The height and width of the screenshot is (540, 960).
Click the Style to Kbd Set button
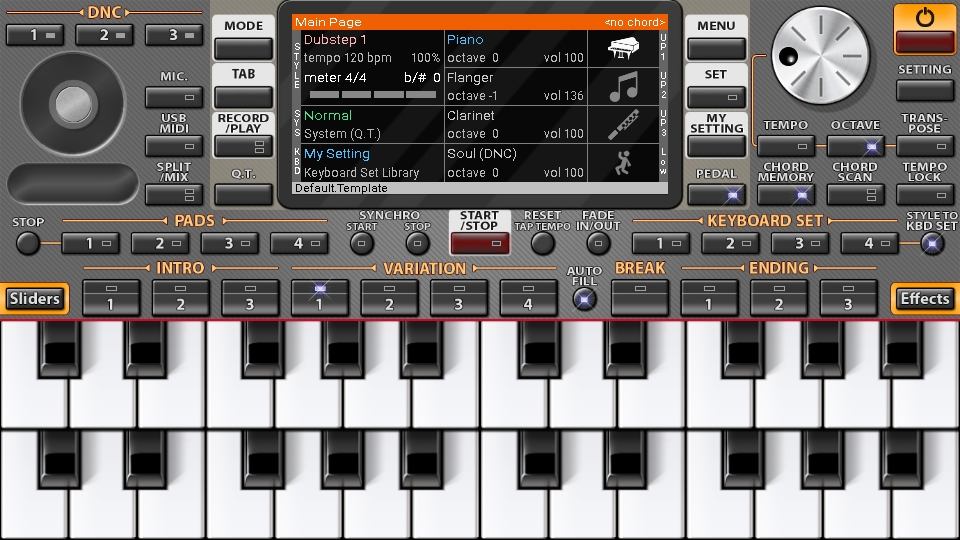(x=931, y=243)
